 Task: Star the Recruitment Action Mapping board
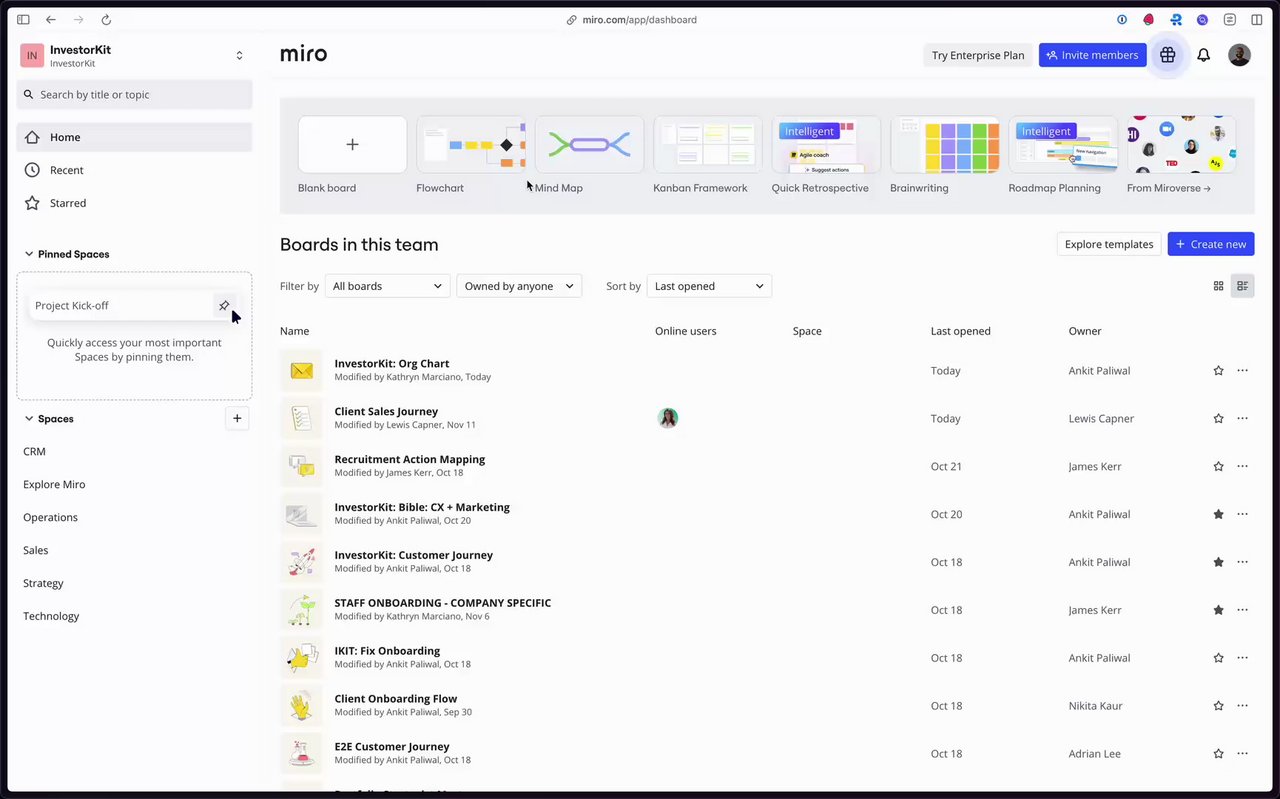pos(1218,467)
